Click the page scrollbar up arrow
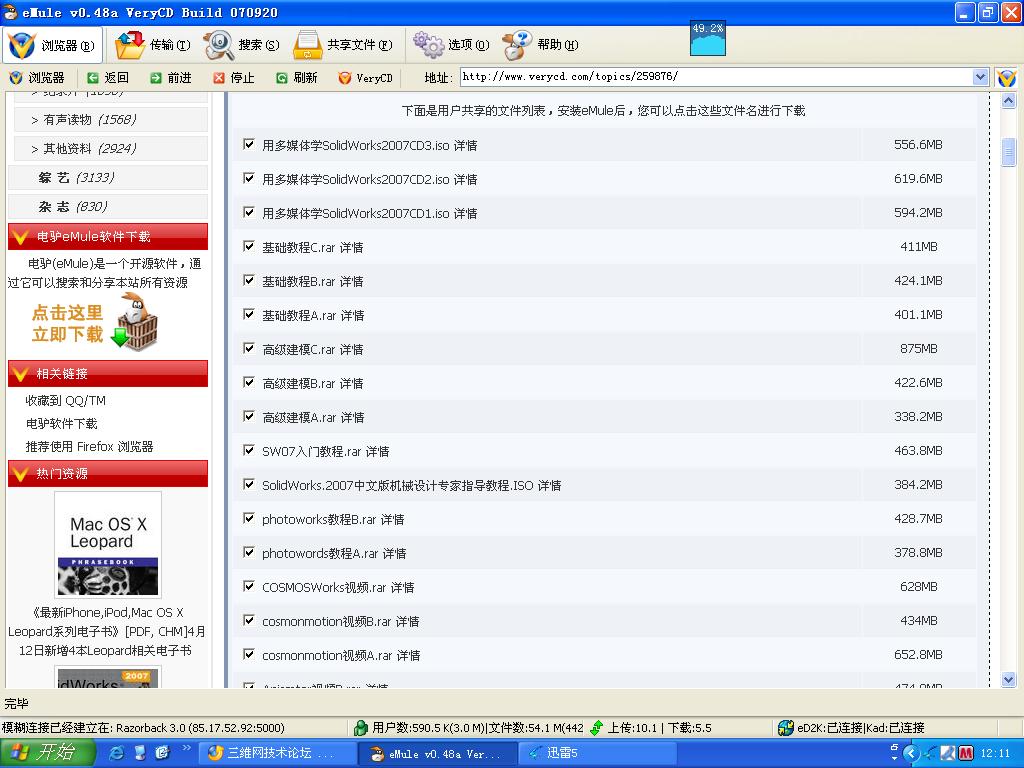The image size is (1024, 768). [x=1008, y=101]
